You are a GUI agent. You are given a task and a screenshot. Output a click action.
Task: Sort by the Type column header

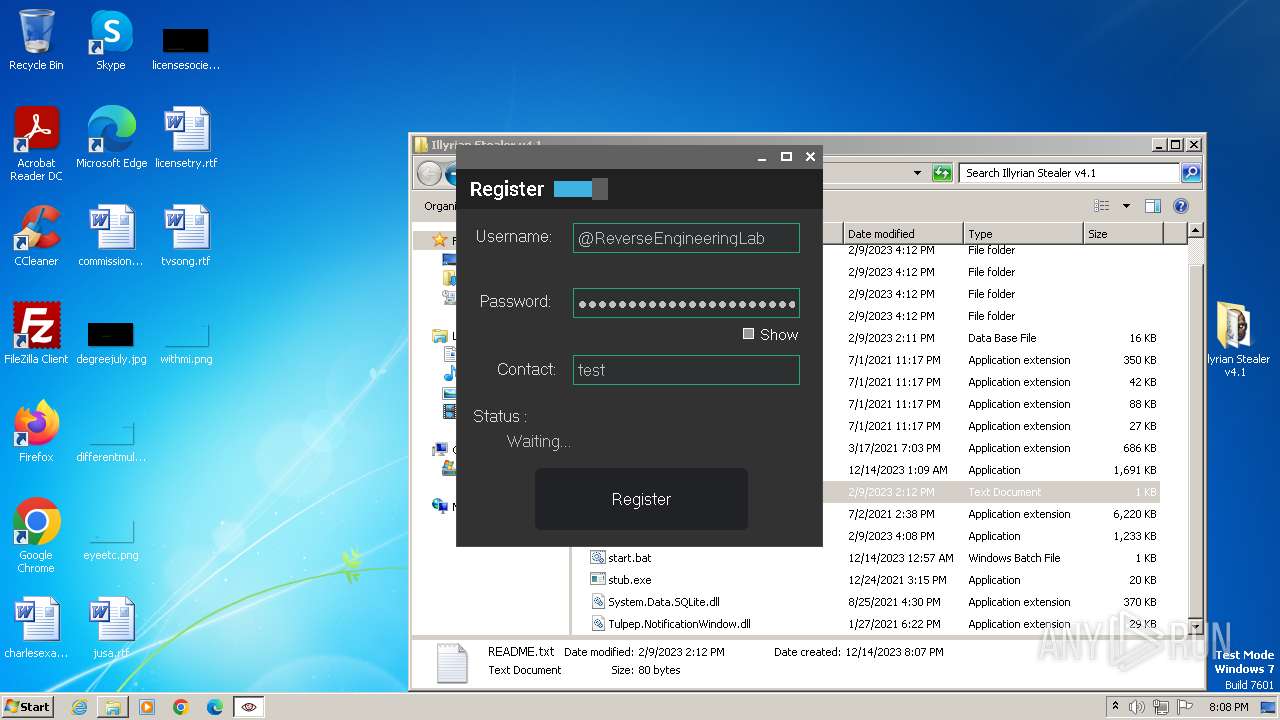(1023, 234)
